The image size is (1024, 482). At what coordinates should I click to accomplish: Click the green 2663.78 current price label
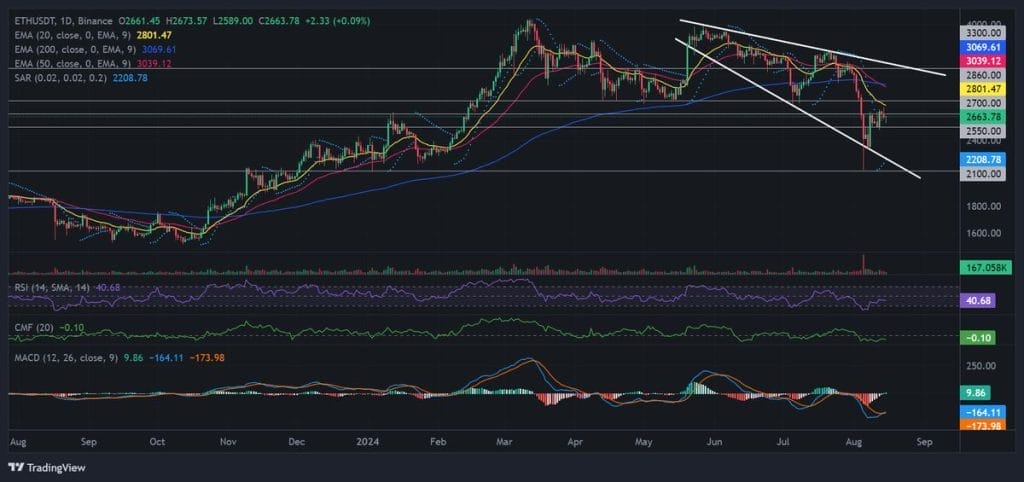[x=980, y=117]
